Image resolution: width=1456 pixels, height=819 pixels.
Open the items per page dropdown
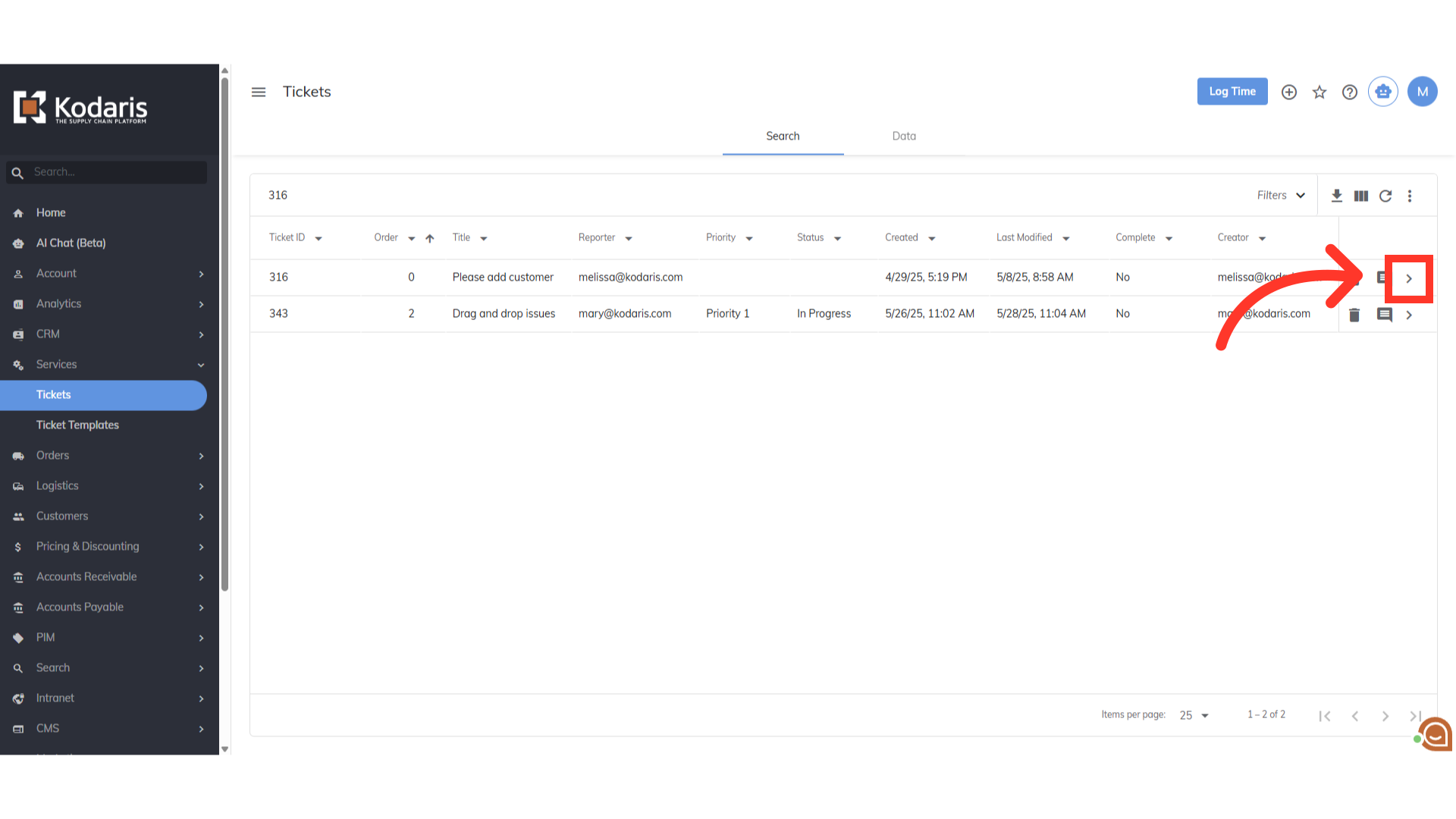click(1194, 715)
